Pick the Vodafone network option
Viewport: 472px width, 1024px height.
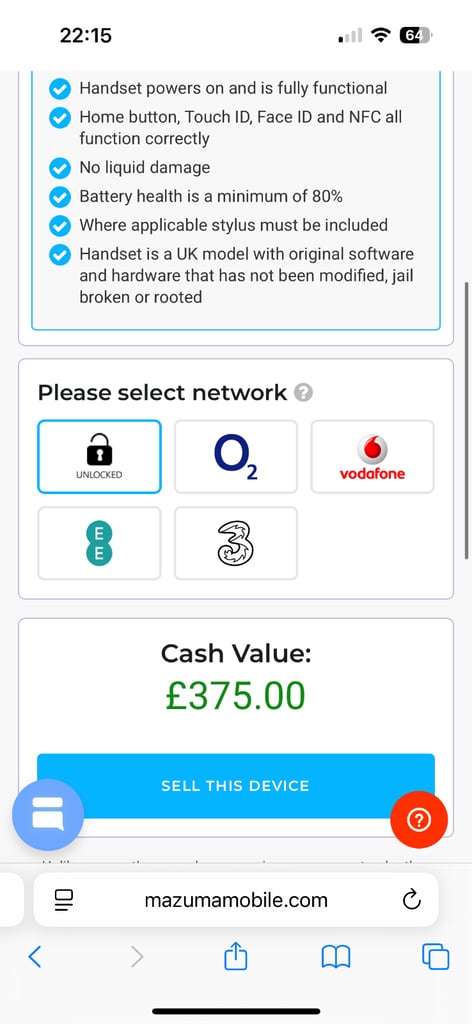click(372, 456)
